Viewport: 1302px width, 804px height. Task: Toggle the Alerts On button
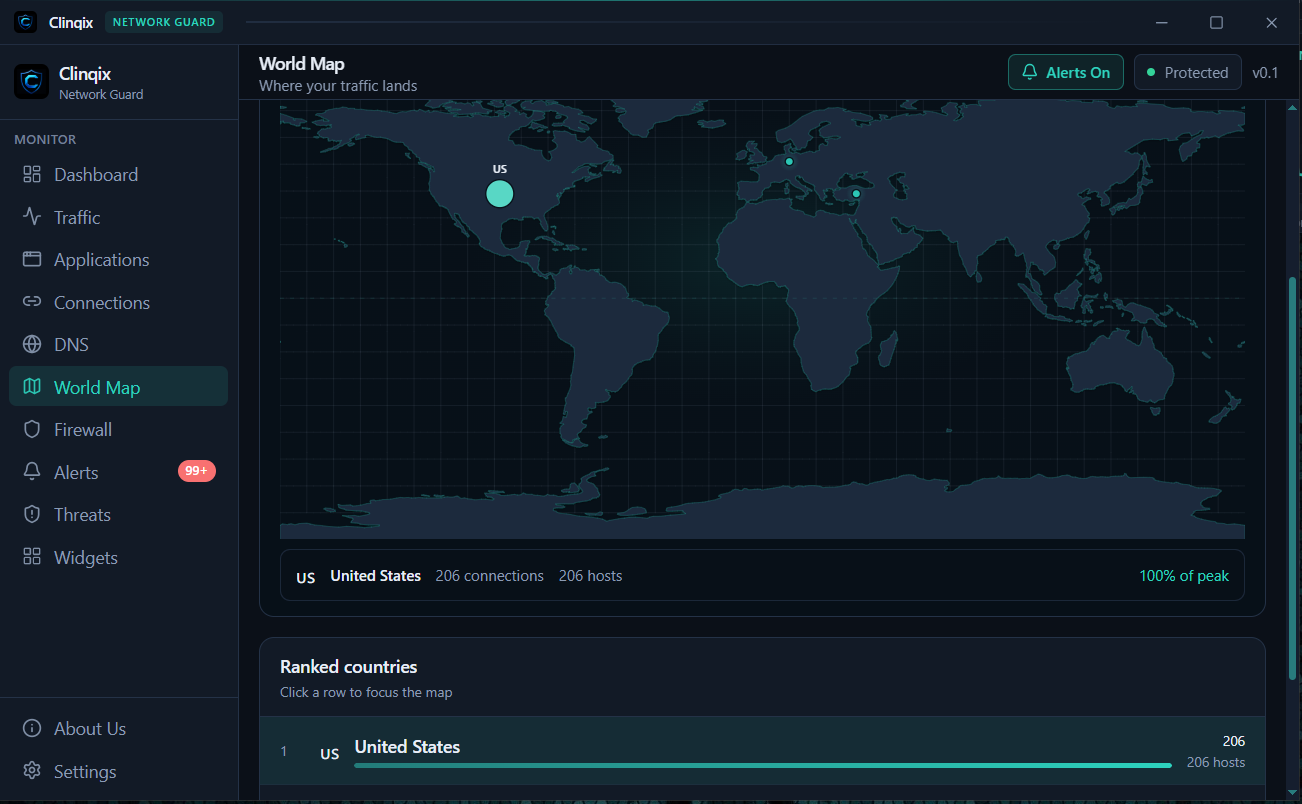(x=1066, y=73)
